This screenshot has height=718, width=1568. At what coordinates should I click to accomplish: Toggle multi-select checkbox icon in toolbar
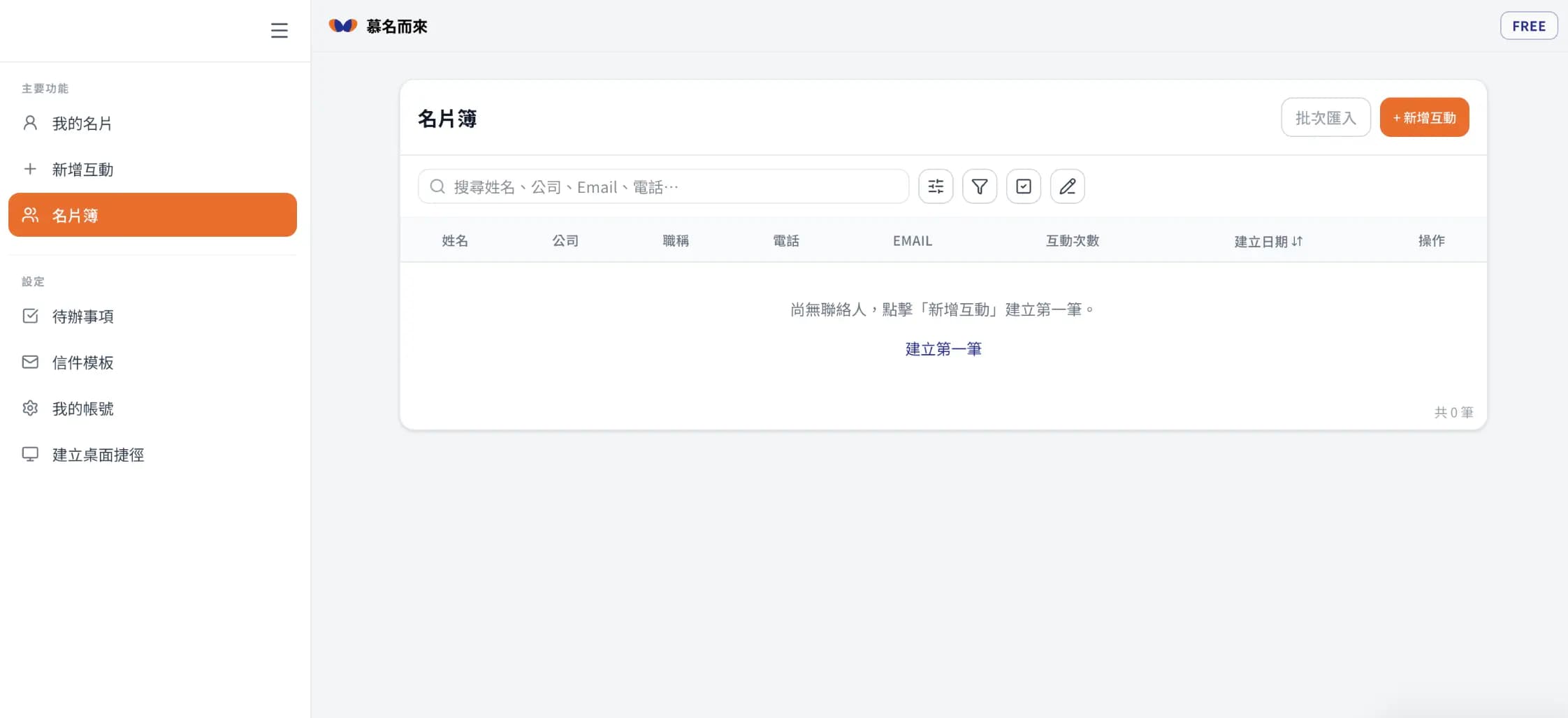point(1024,186)
